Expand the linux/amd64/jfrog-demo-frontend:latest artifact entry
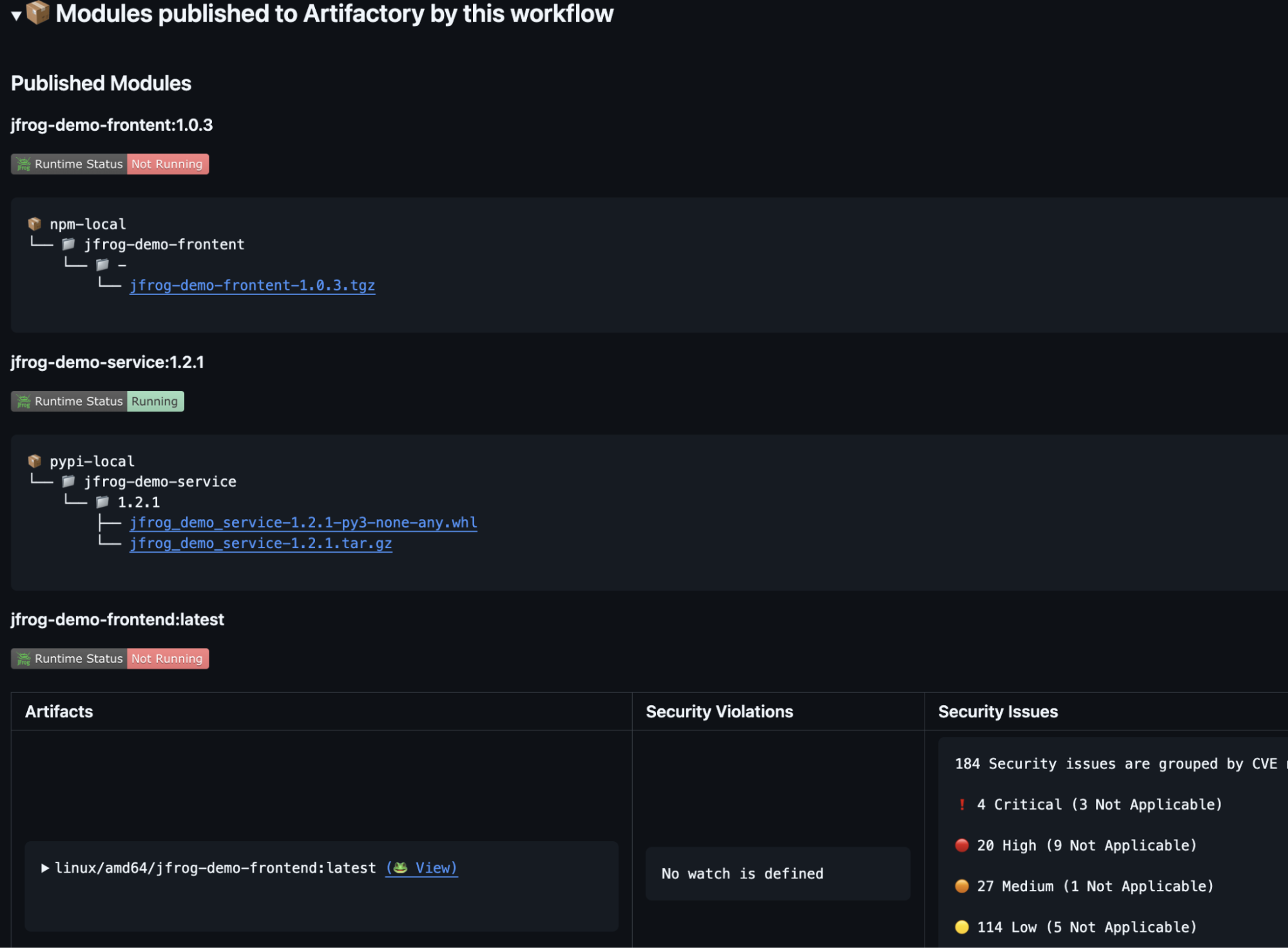1288x948 pixels. pos(45,867)
